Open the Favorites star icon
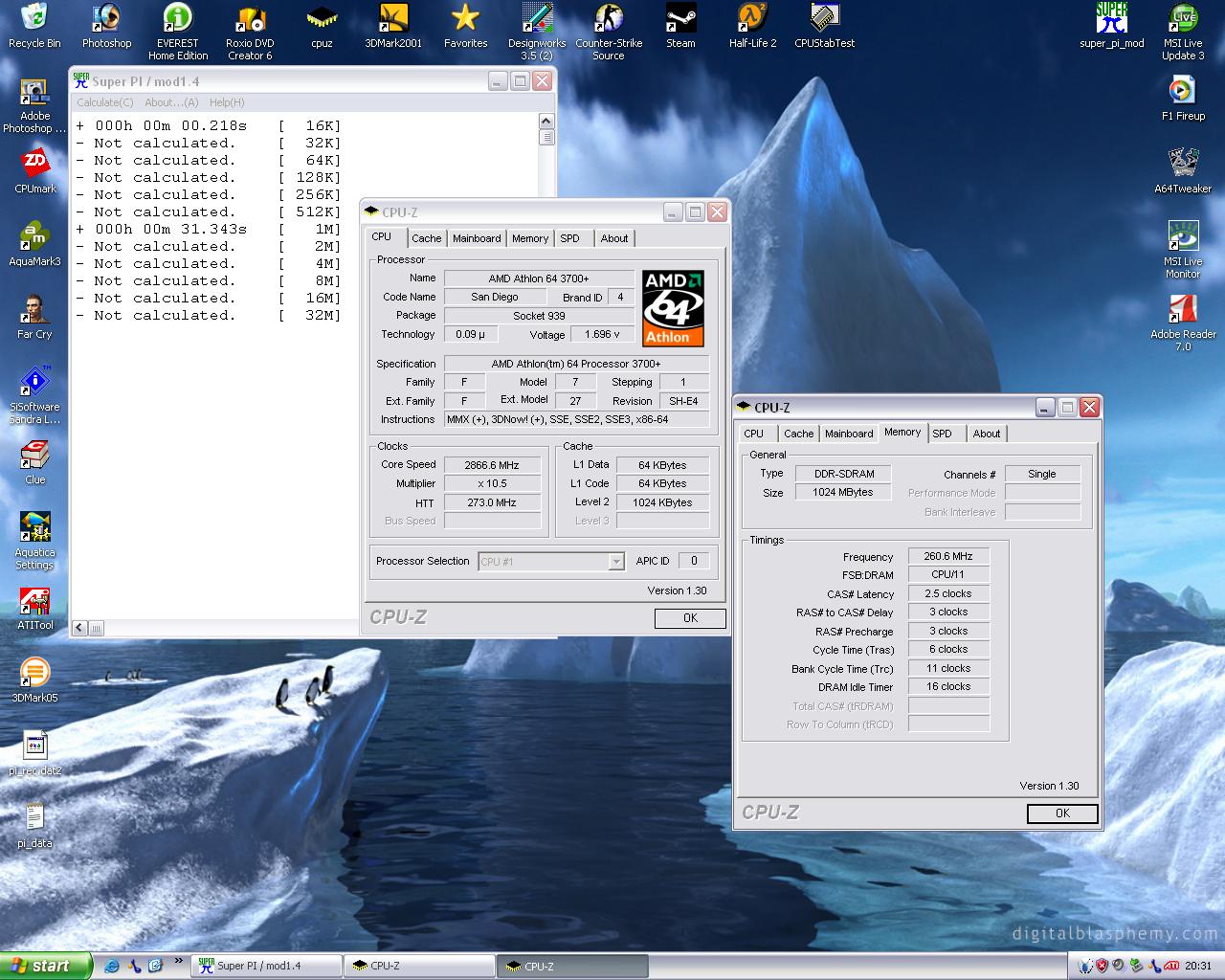 coord(465,26)
